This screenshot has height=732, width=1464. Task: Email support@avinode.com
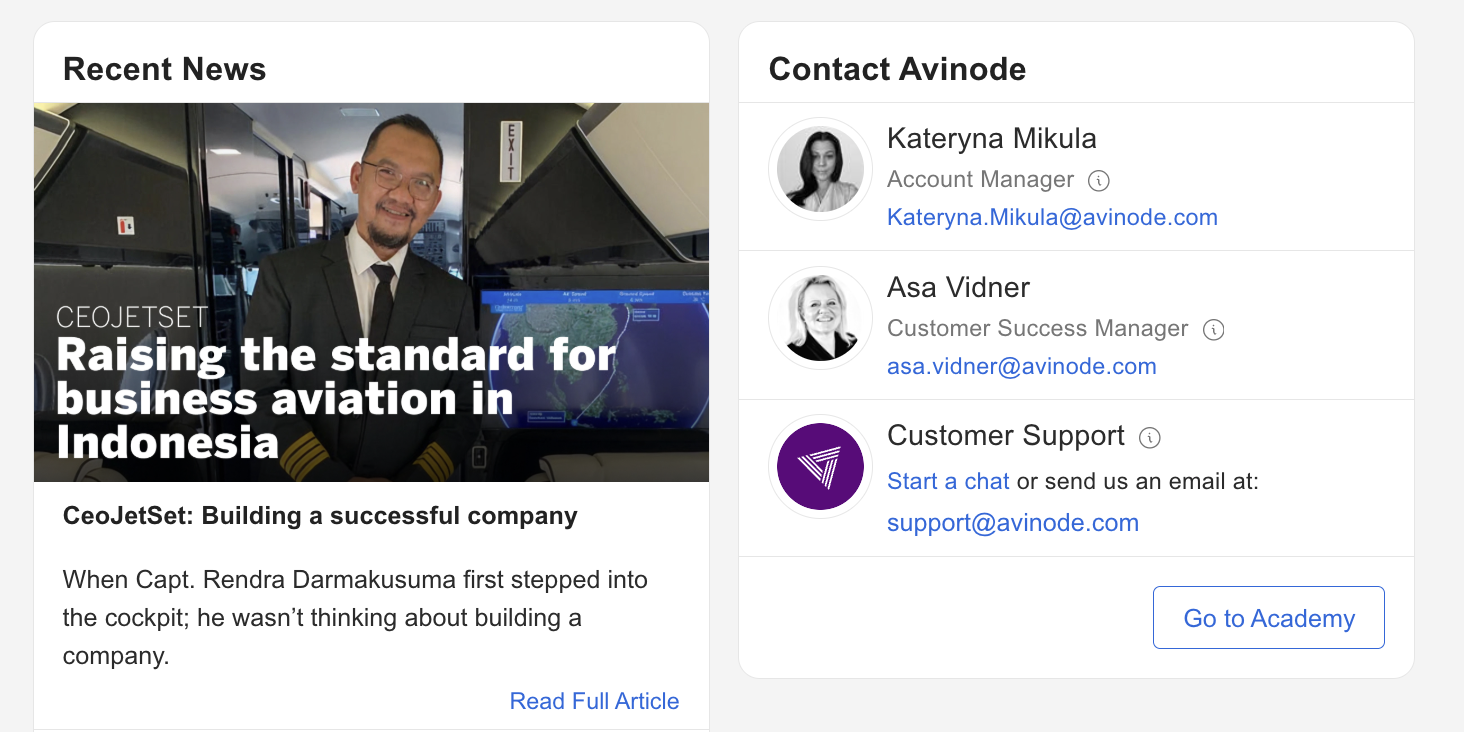pos(1012,522)
